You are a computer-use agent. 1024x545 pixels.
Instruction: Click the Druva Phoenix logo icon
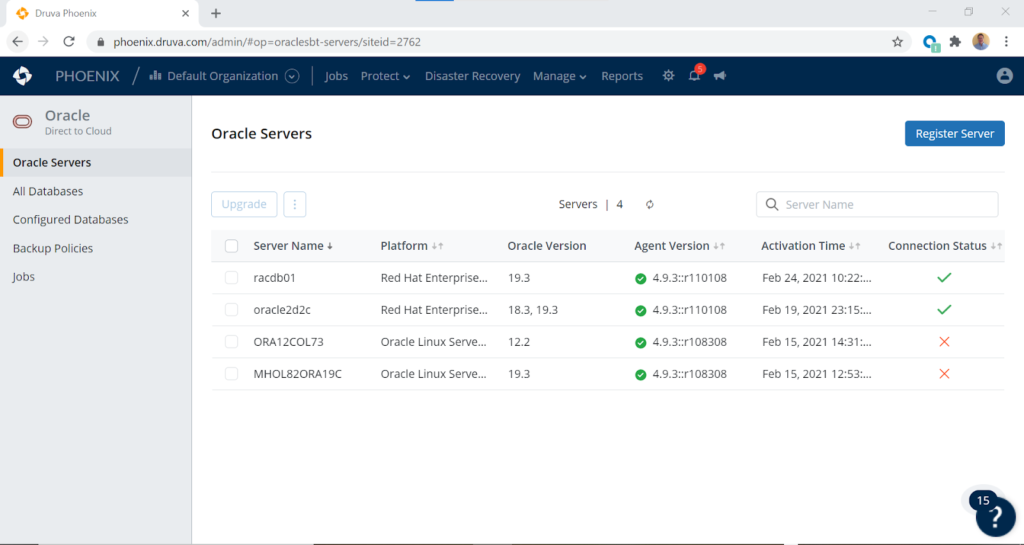[22, 76]
